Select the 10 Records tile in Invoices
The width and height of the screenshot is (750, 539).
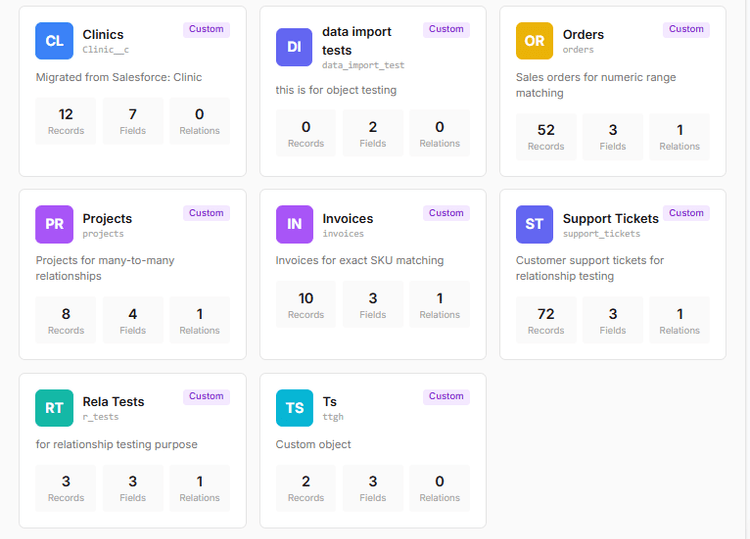pyautogui.click(x=306, y=305)
